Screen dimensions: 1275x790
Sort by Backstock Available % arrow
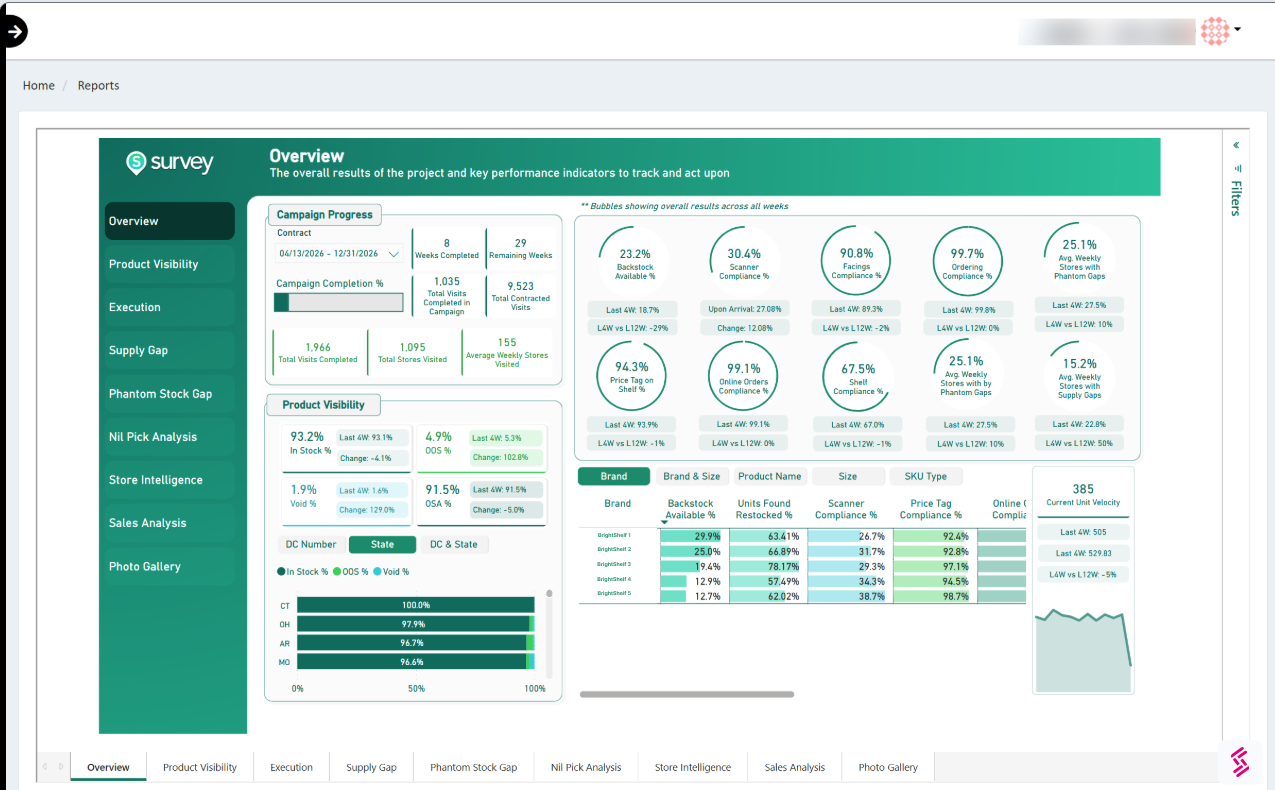(664, 523)
